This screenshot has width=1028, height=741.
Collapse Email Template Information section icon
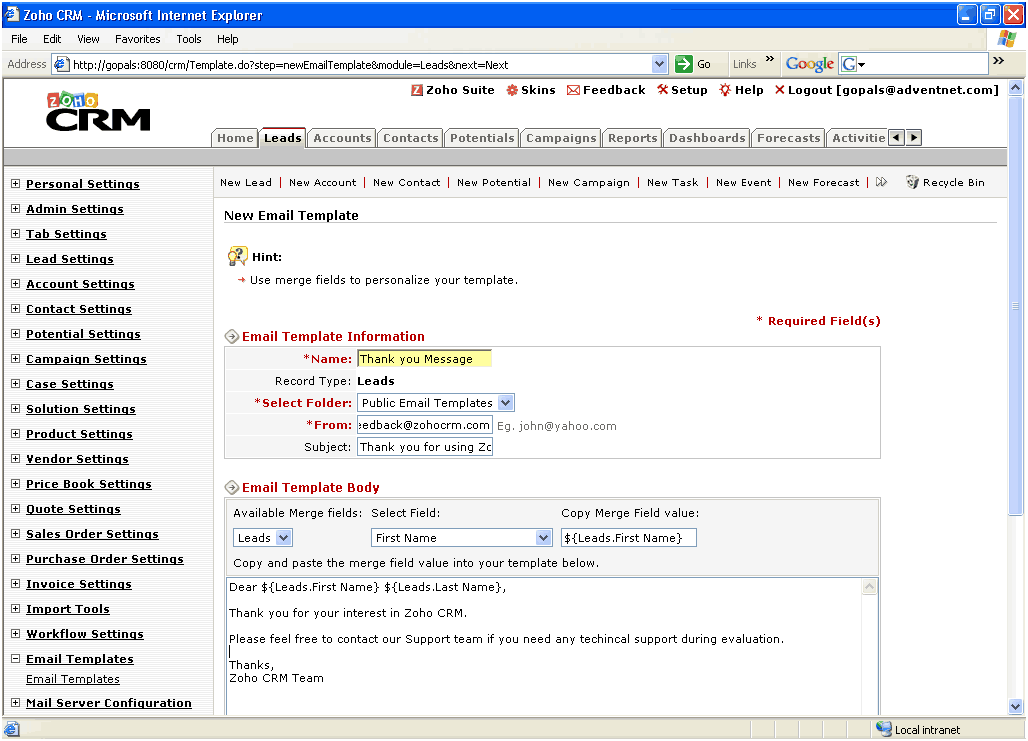click(x=231, y=337)
